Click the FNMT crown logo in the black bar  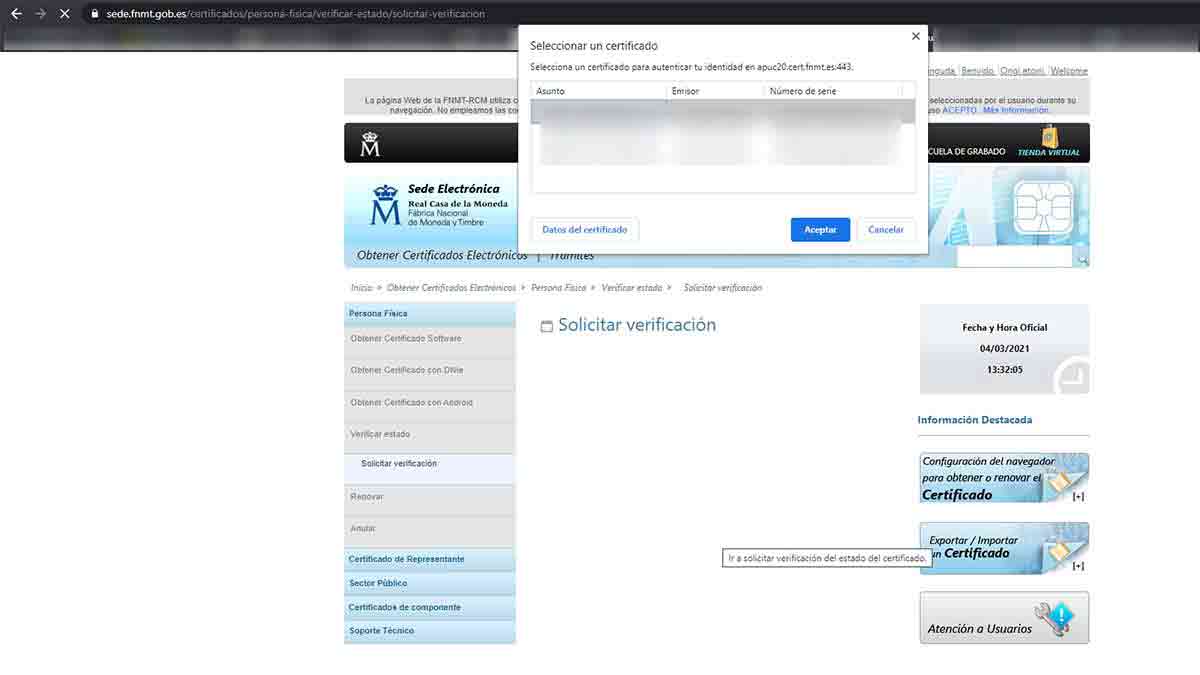pos(371,142)
